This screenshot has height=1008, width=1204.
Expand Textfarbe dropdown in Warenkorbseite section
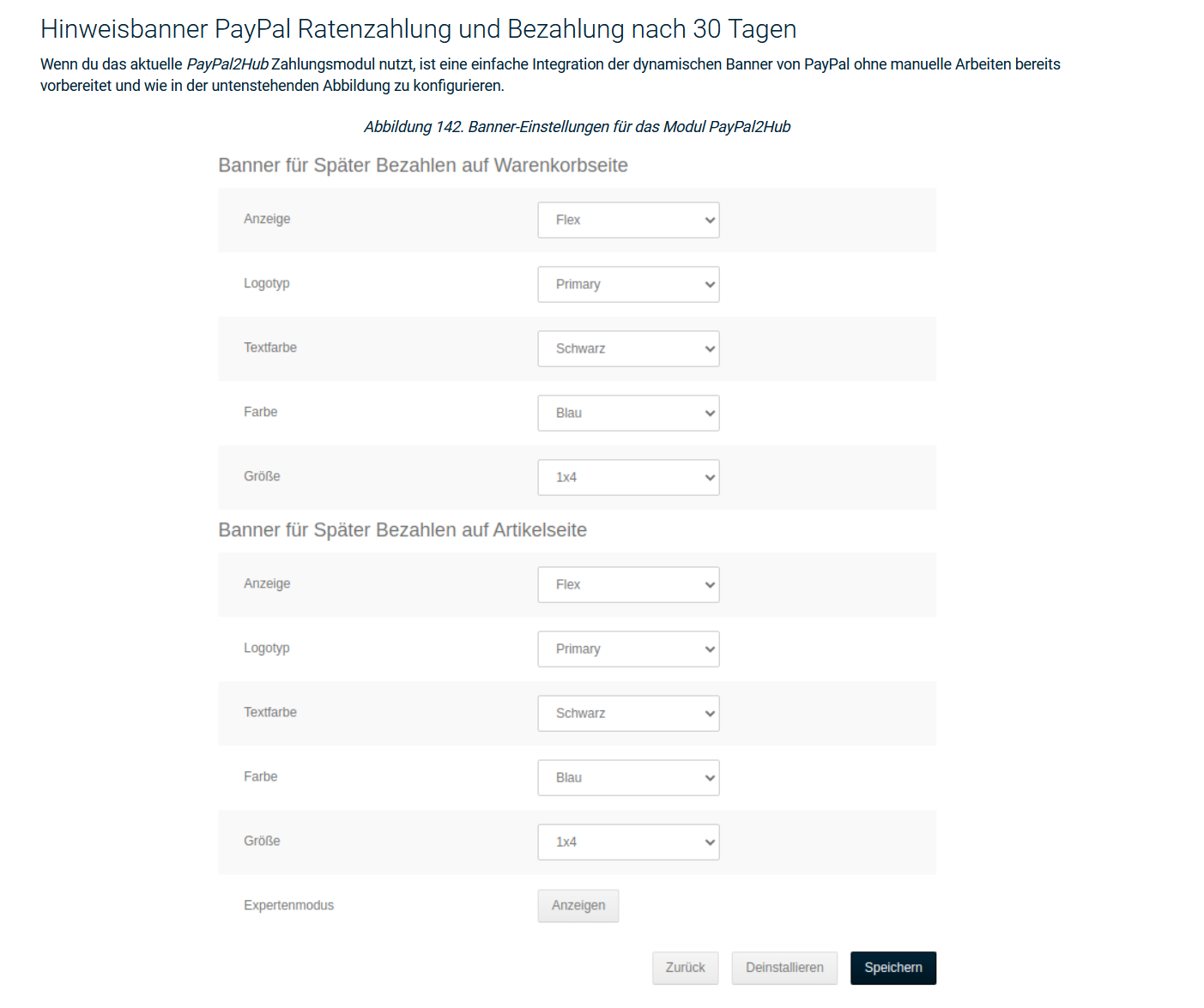click(x=628, y=349)
